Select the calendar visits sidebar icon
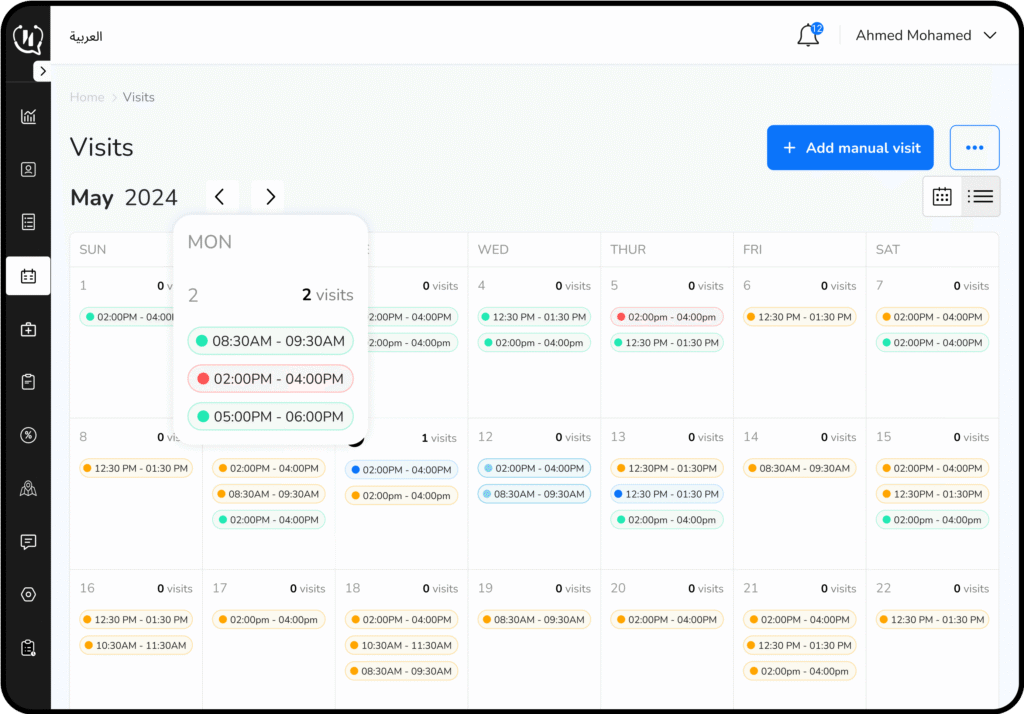 28,276
